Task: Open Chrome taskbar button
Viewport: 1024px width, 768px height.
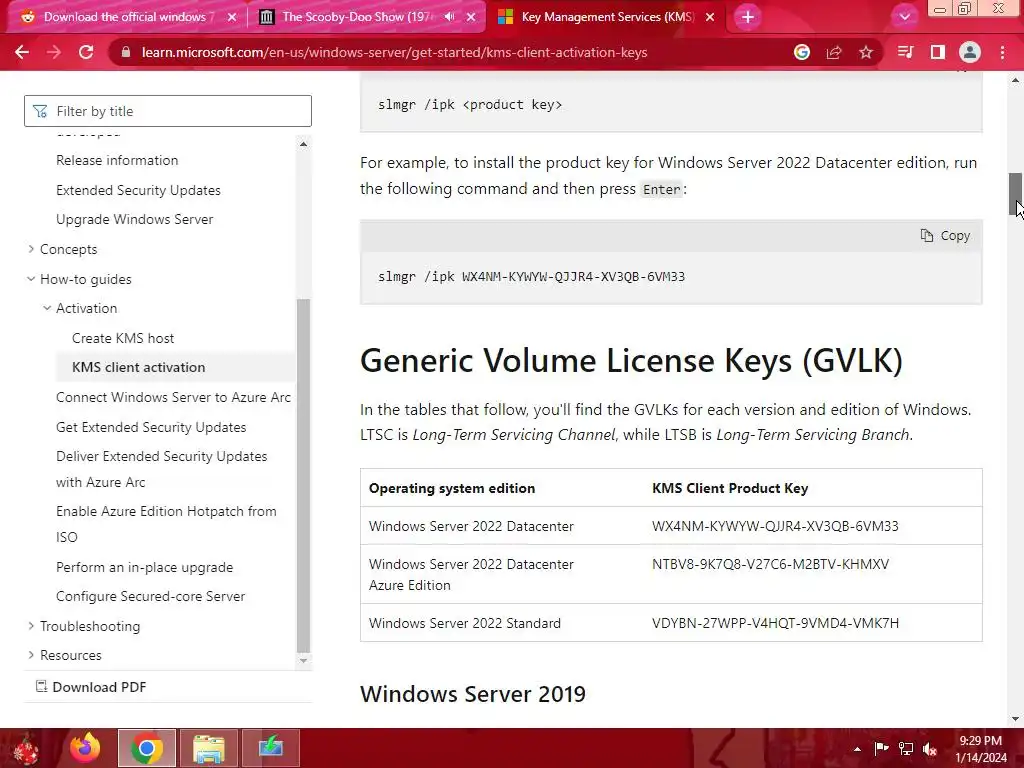Action: tap(146, 748)
